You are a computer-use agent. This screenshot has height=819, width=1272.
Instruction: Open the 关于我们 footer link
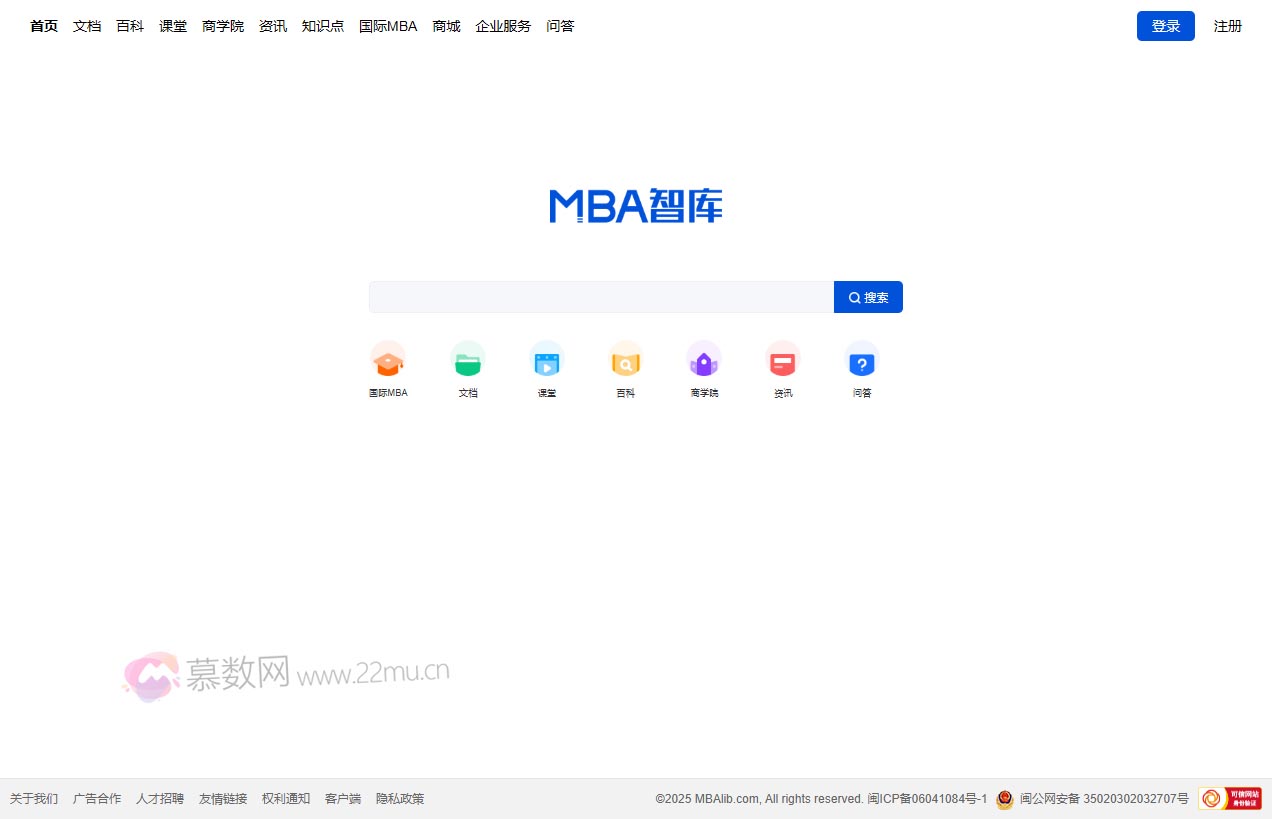[x=36, y=798]
